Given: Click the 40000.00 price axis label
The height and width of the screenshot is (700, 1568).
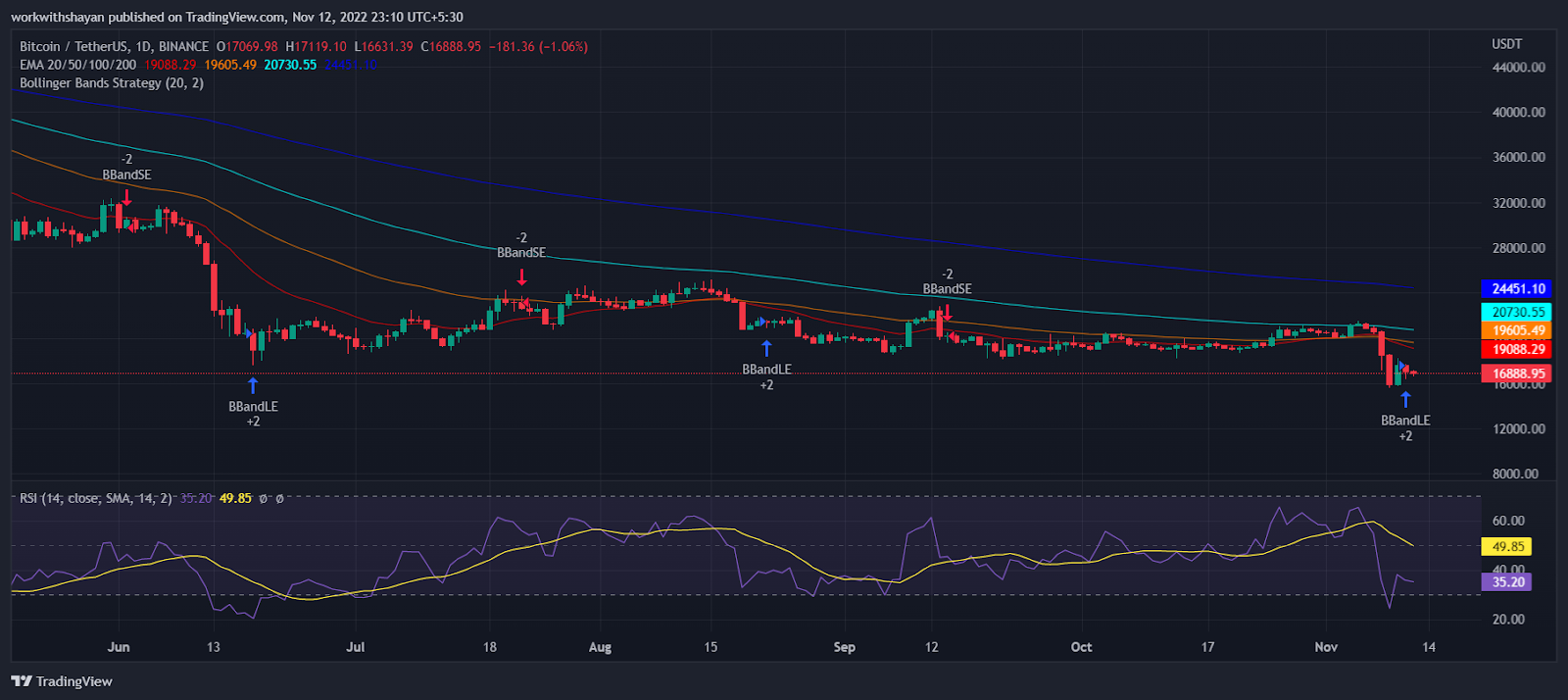Looking at the screenshot, I should 1519,113.
